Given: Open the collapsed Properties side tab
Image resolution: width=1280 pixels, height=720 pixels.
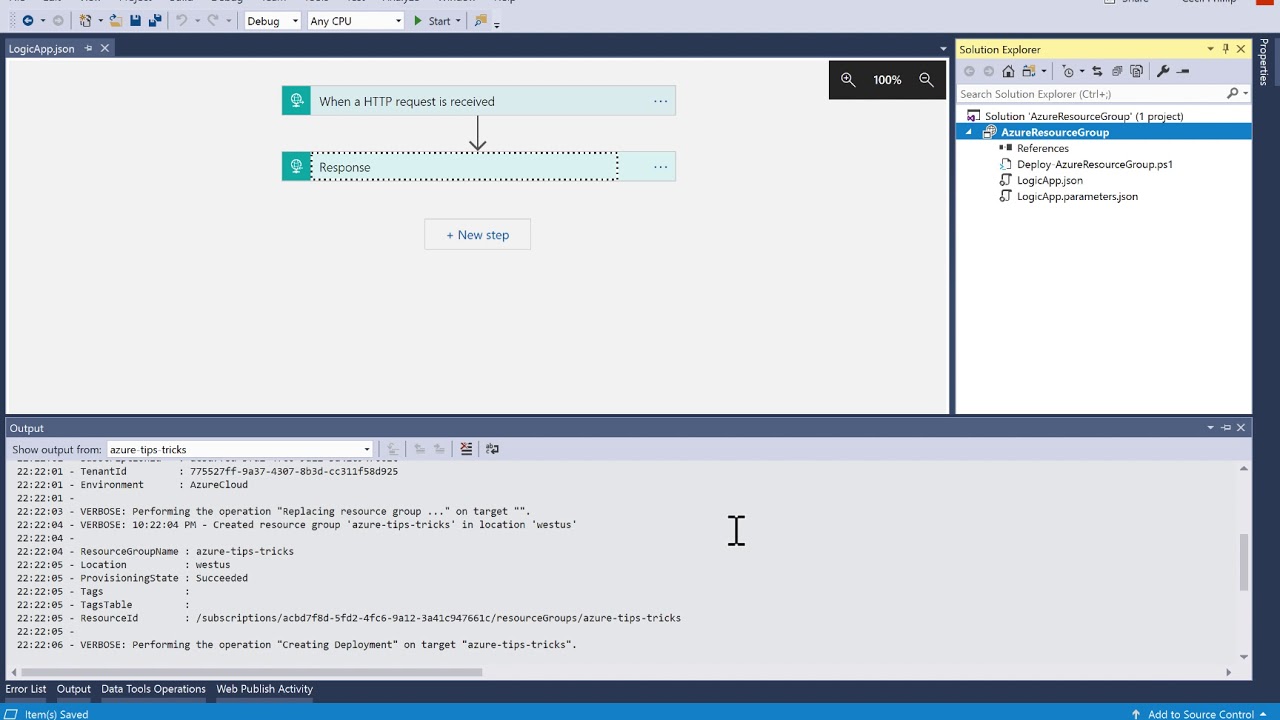Looking at the screenshot, I should point(1264,63).
